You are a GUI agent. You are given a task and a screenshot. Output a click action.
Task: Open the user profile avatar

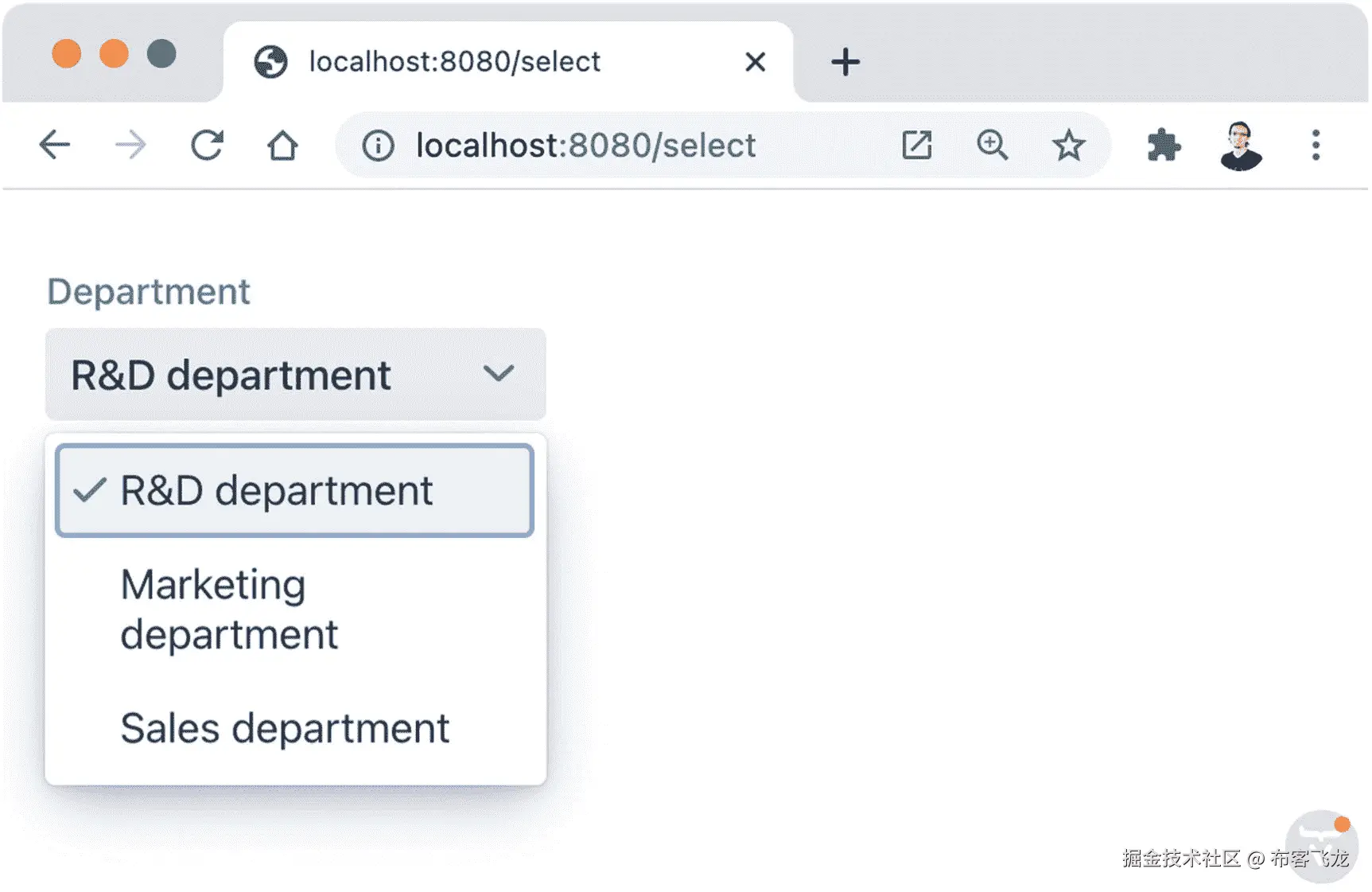pyautogui.click(x=1240, y=146)
